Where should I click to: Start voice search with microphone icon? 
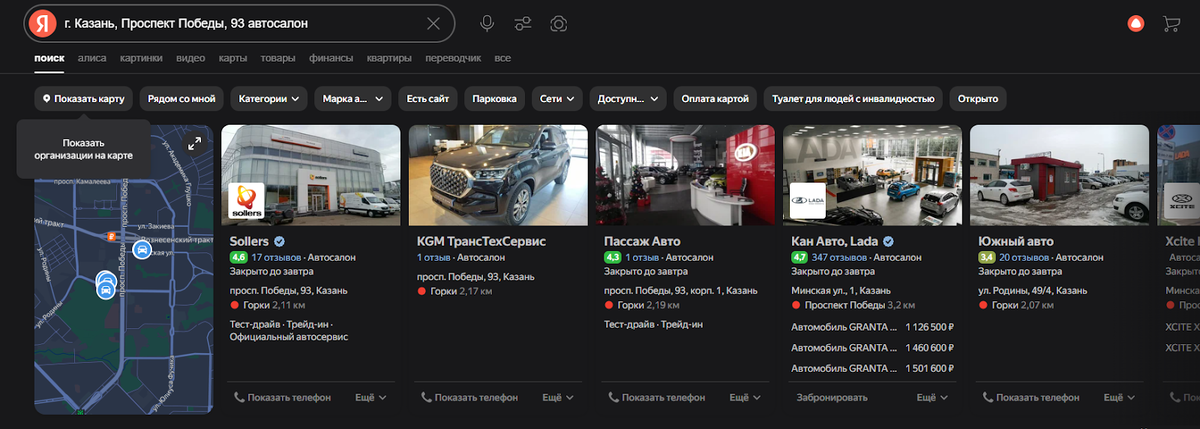(x=487, y=23)
